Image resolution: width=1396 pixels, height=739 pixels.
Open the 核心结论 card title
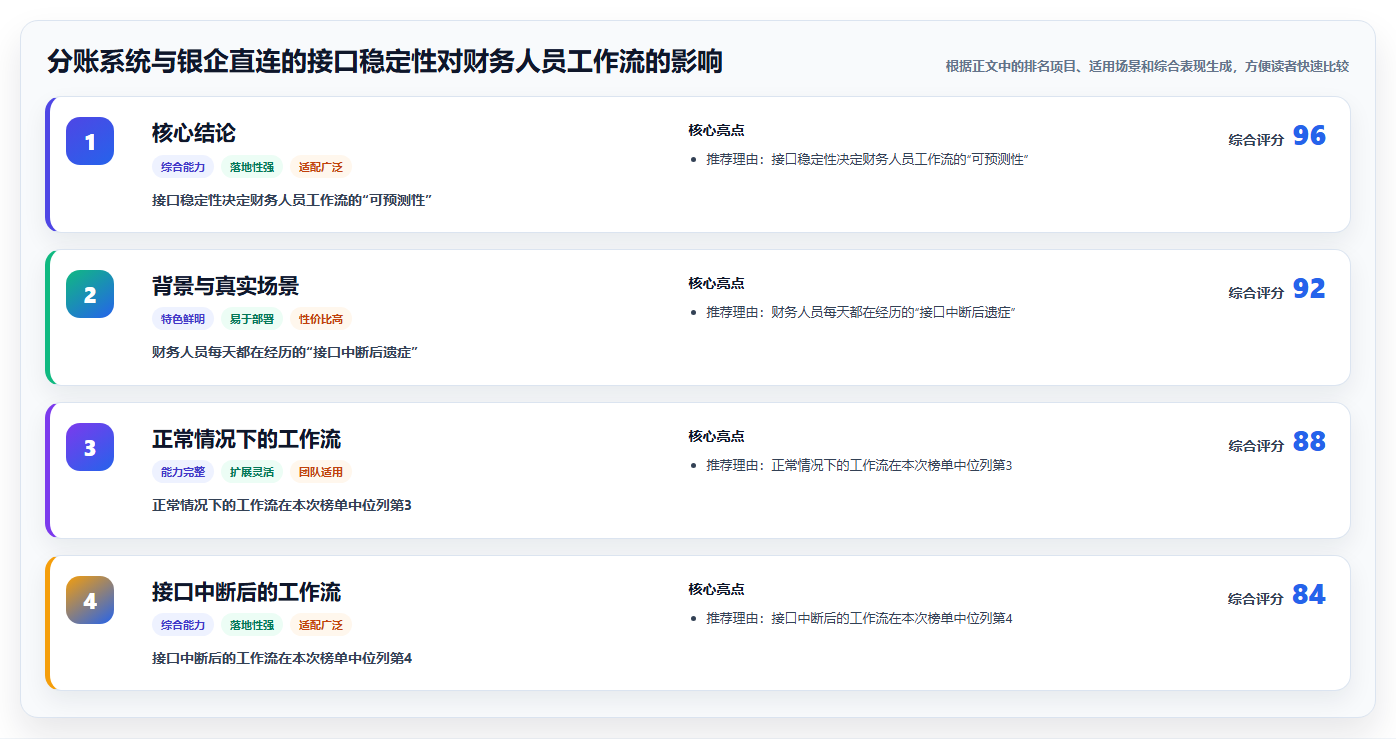pos(194,133)
